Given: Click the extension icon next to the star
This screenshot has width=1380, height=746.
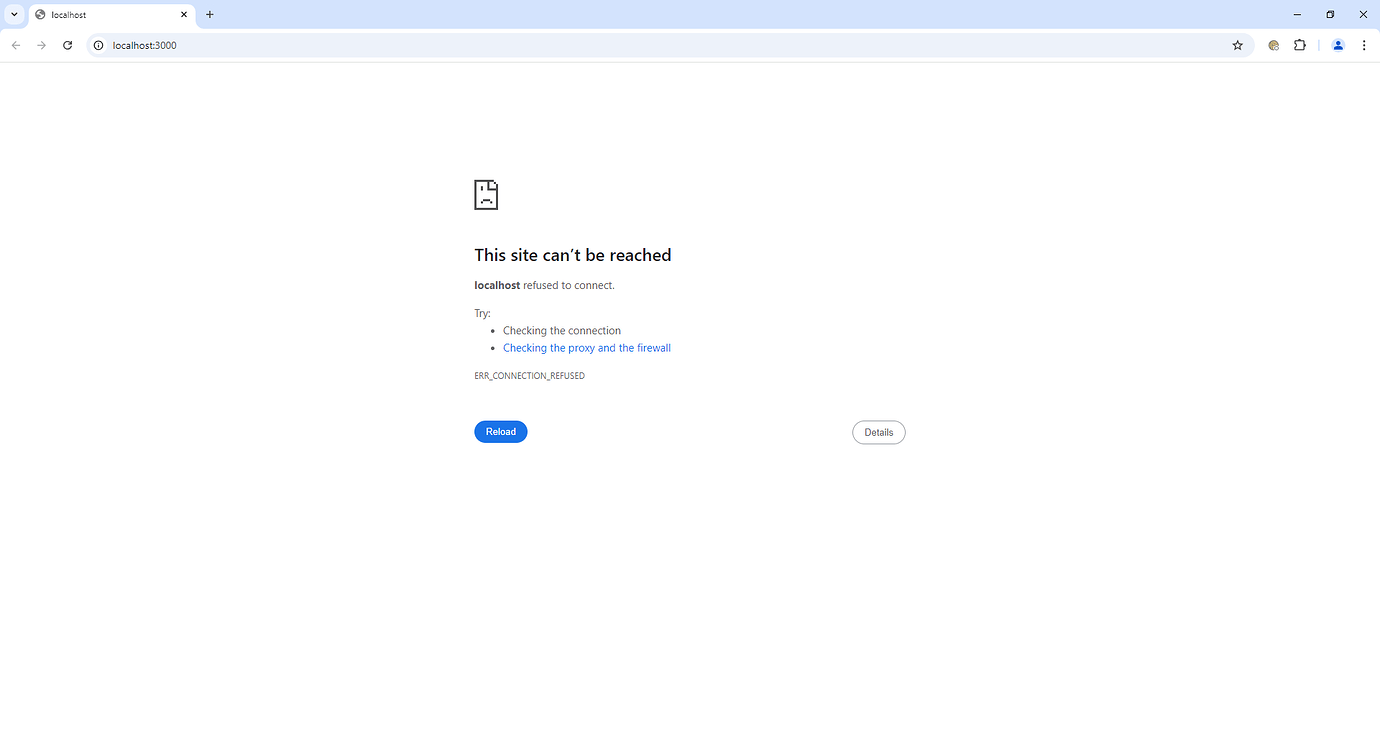Looking at the screenshot, I should tap(1272, 45).
